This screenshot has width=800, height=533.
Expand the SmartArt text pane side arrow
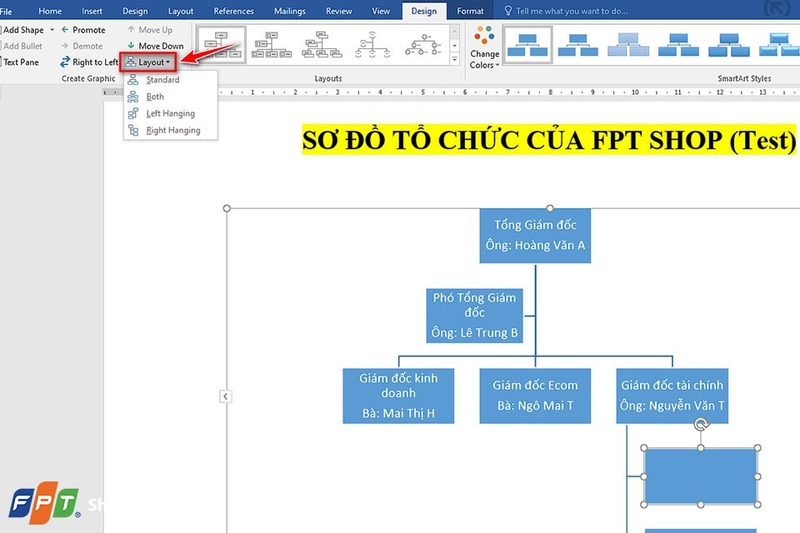coord(226,396)
